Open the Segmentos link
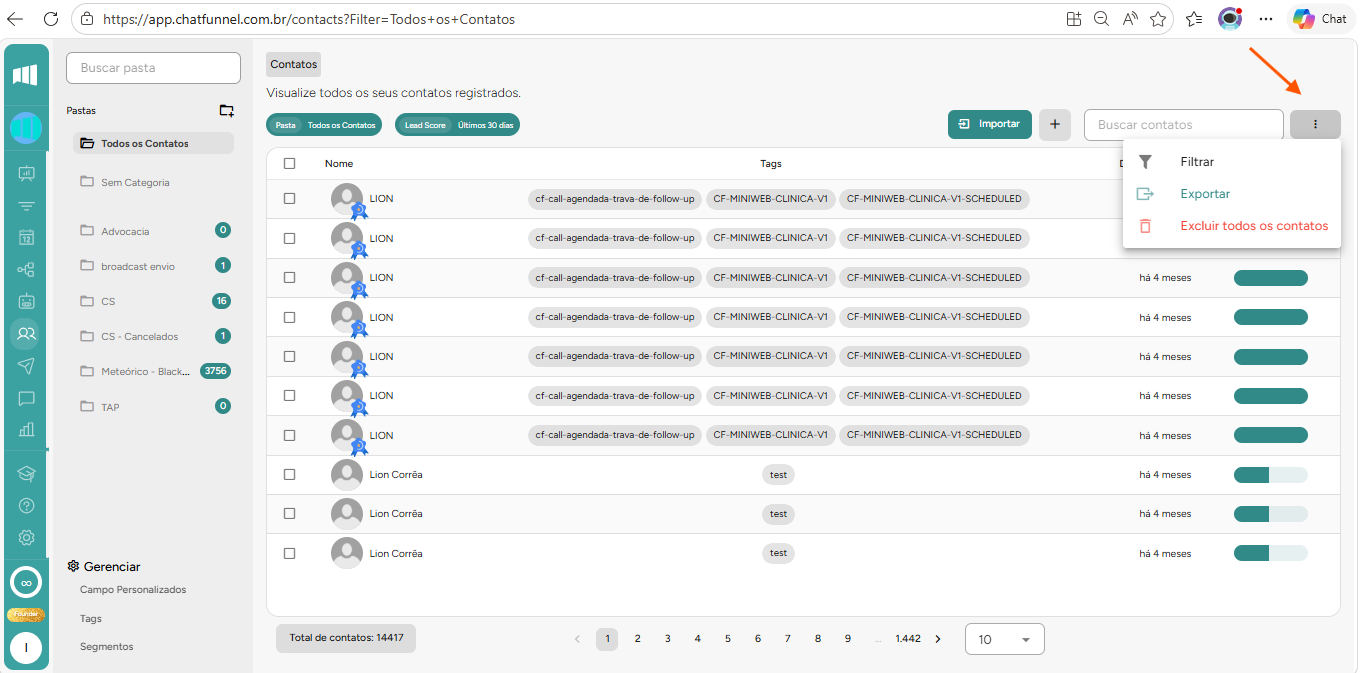Viewport: 1360px width, 673px height. click(x=107, y=647)
